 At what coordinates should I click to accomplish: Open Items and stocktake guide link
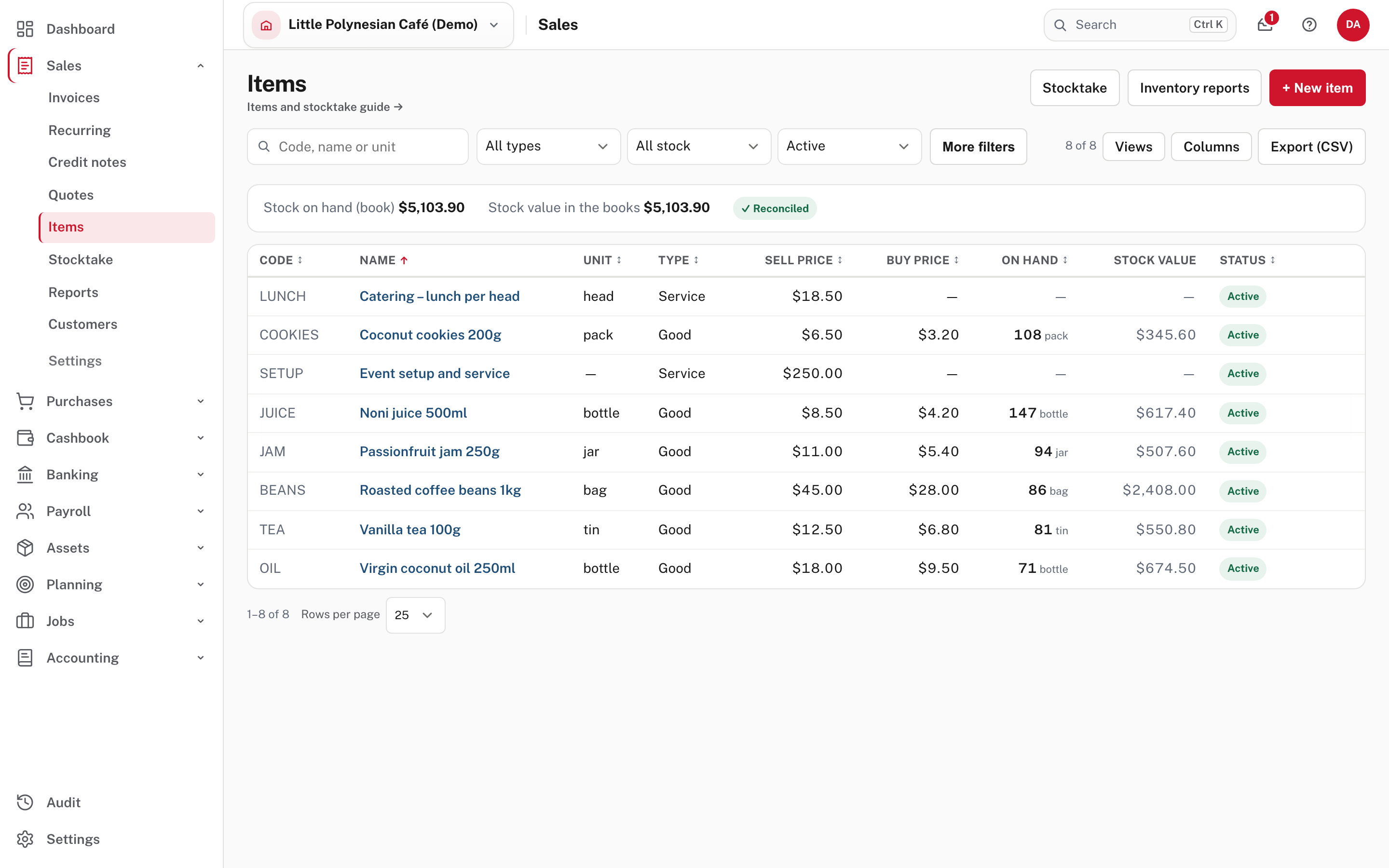(325, 107)
